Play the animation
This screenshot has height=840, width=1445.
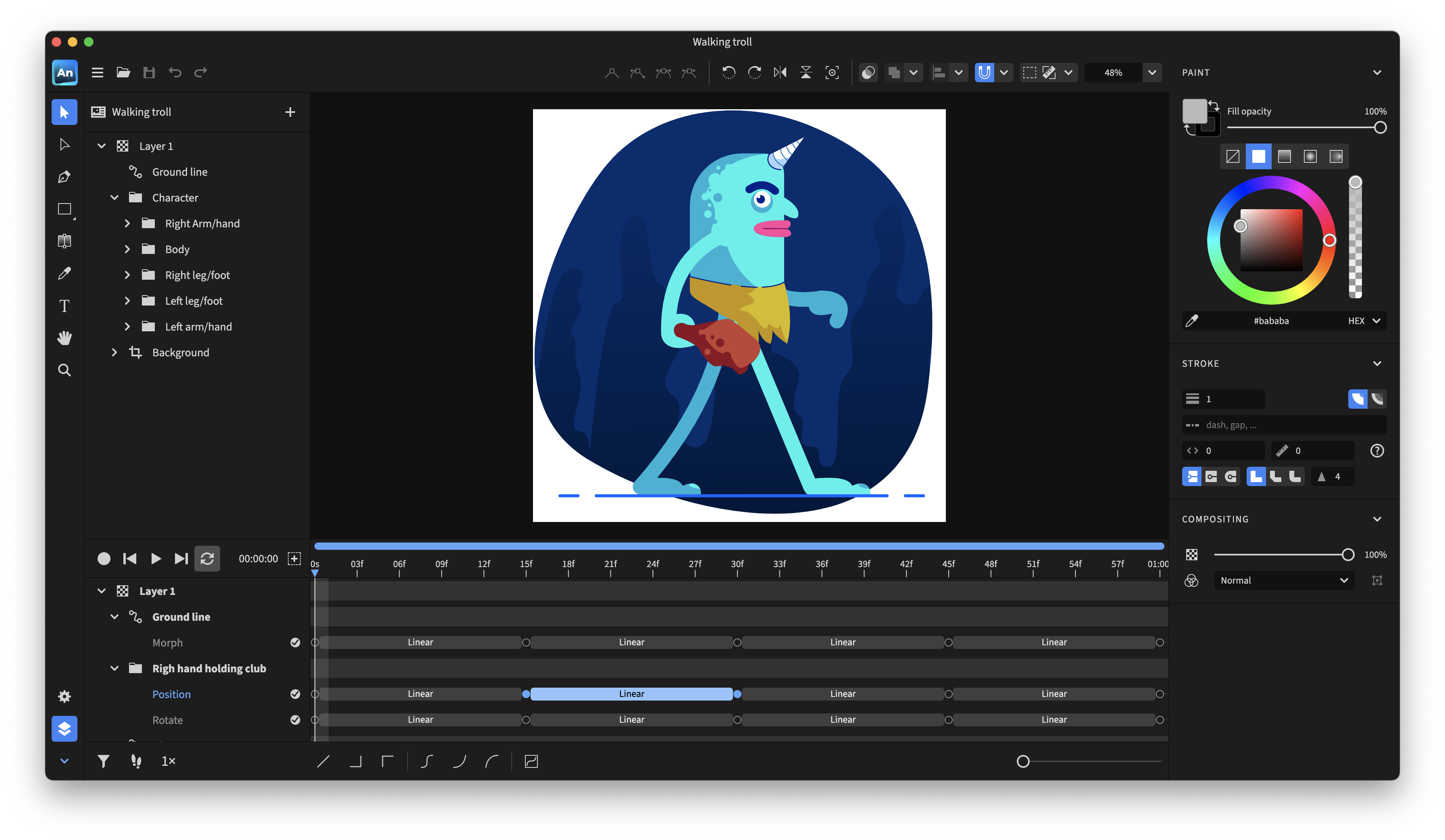155,558
